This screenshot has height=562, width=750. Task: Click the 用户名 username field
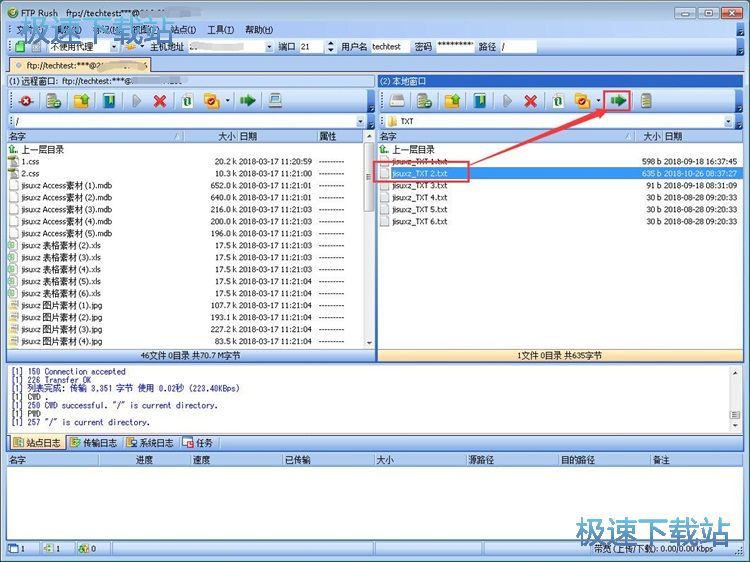pyautogui.click(x=390, y=46)
